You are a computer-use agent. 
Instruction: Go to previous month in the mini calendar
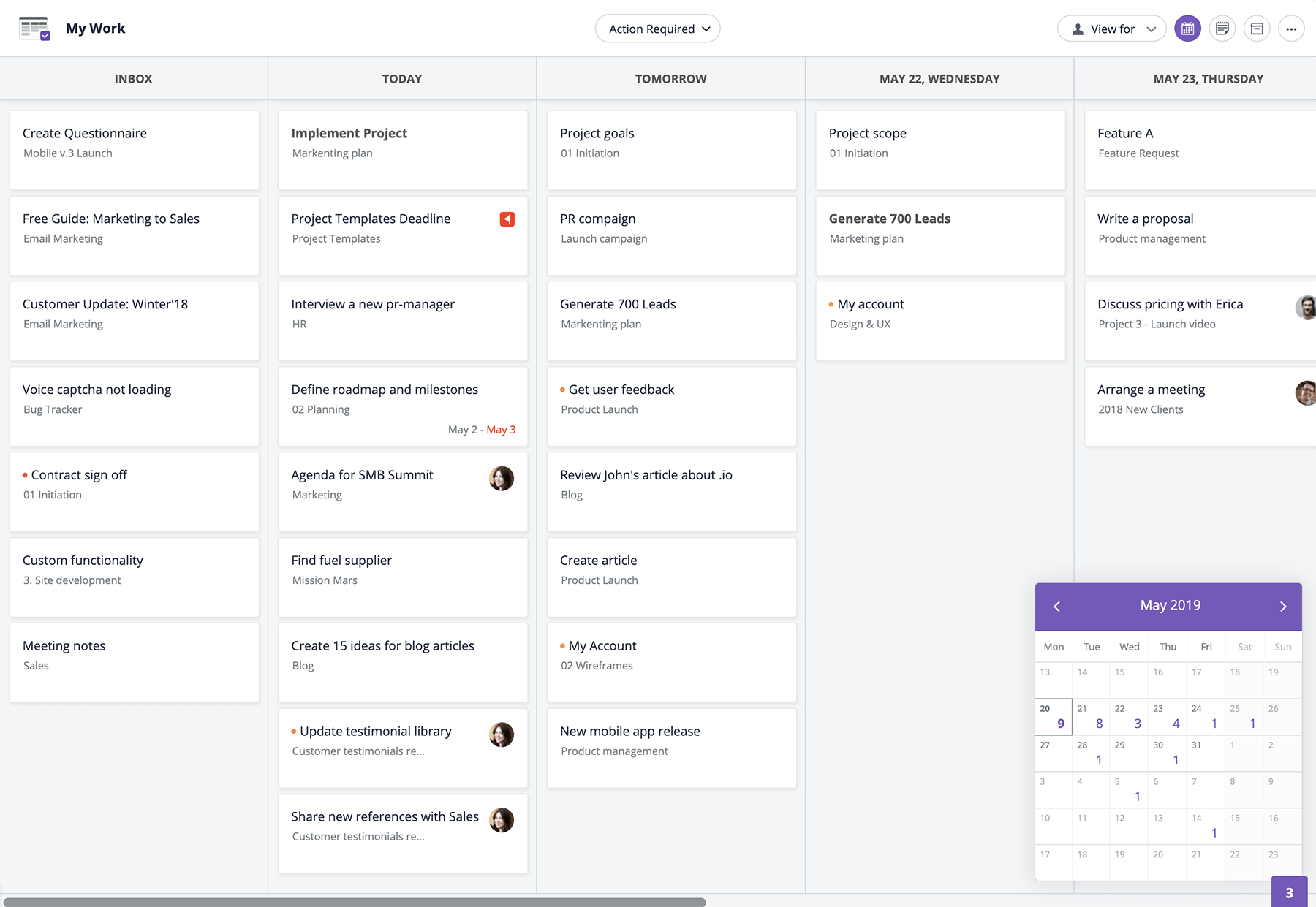[1056, 606]
